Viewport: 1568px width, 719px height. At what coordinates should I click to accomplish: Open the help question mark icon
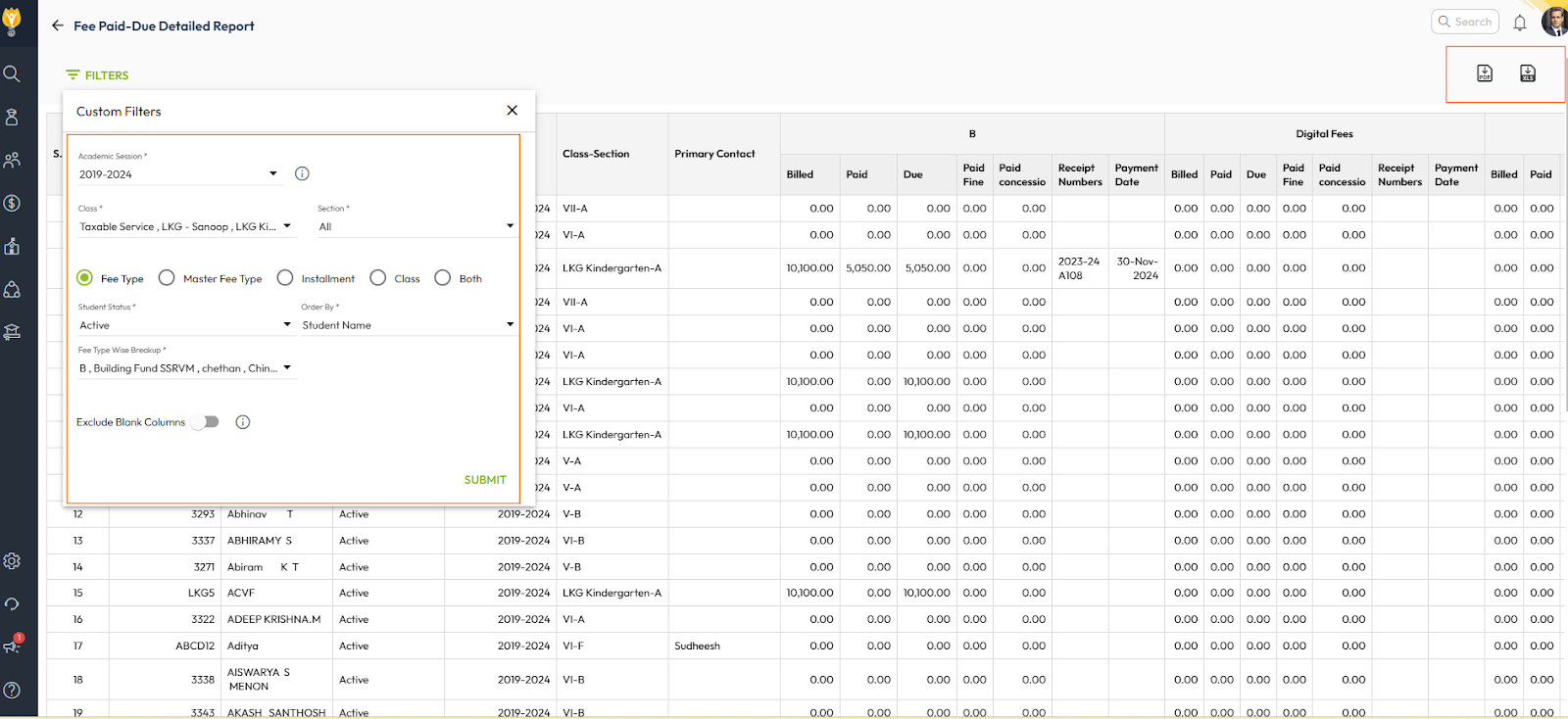(x=12, y=691)
